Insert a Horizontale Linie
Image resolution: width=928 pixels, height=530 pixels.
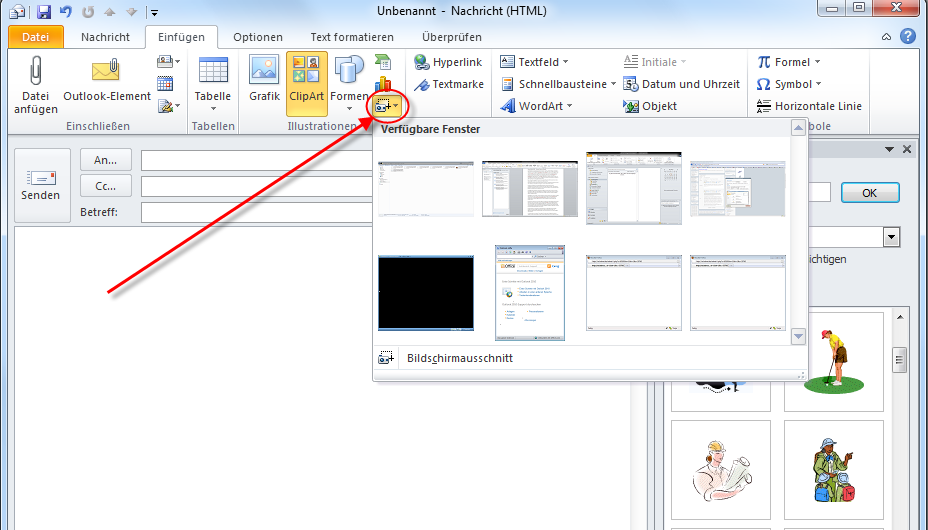point(809,106)
